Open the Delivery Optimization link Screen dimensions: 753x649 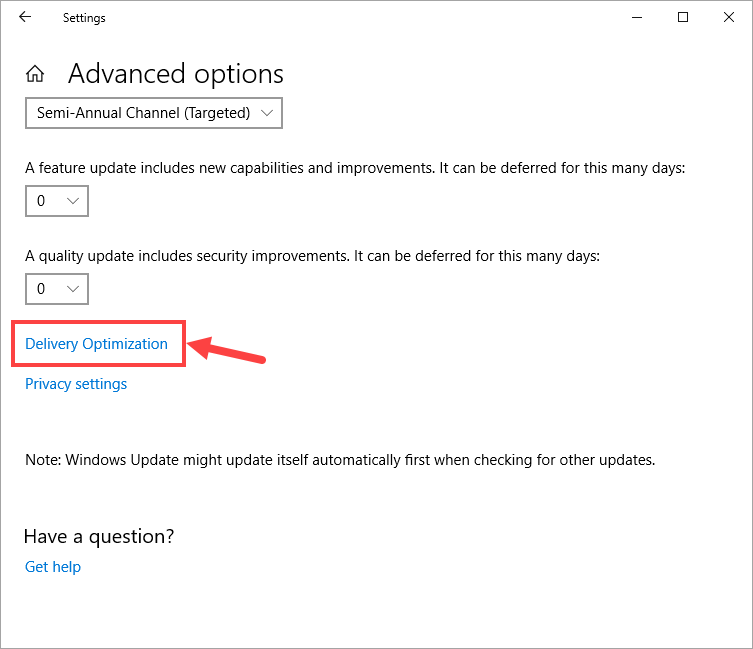96,344
